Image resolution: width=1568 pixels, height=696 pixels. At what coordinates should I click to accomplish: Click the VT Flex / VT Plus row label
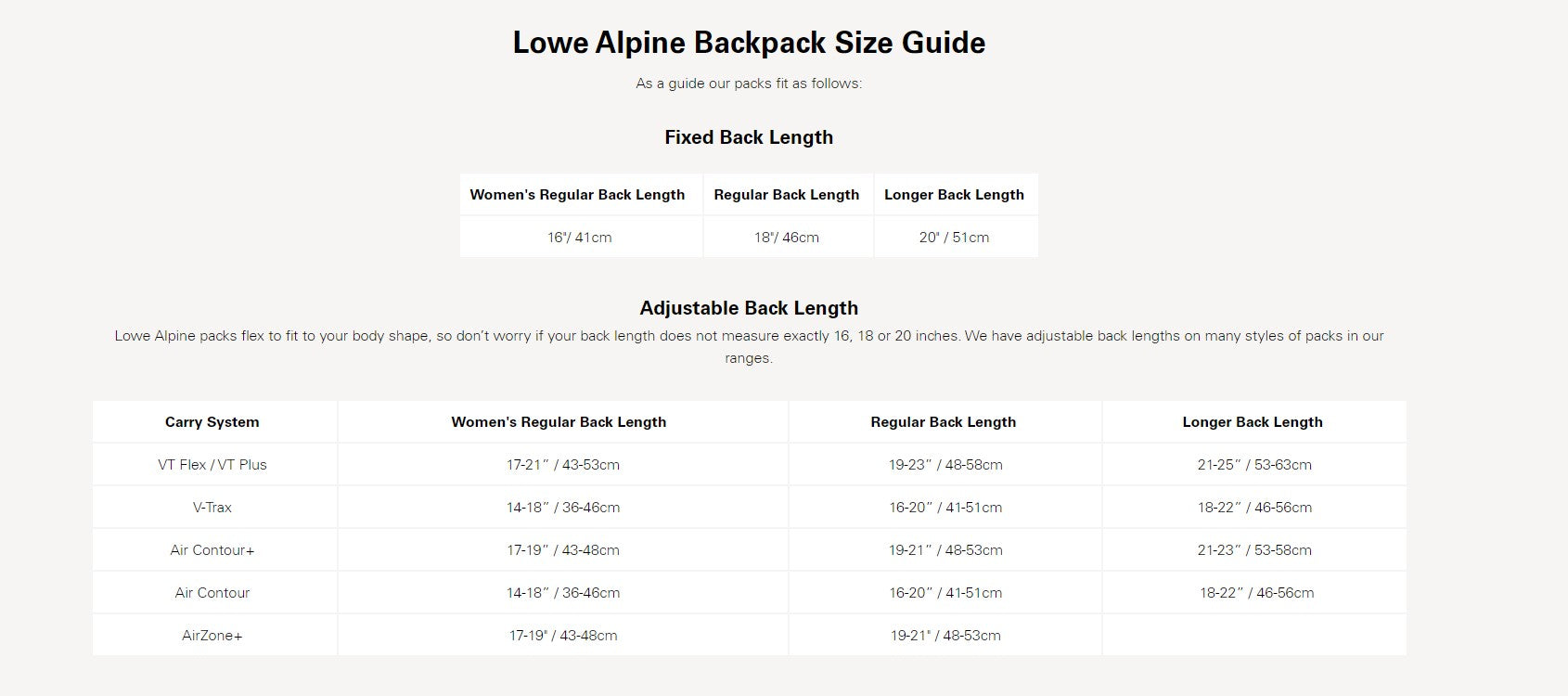pos(212,465)
